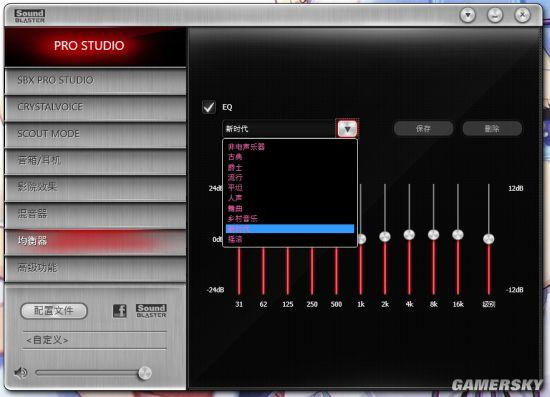Click the speaker volume icon
Image resolution: width=550 pixels, height=397 pixels.
pos(21,372)
